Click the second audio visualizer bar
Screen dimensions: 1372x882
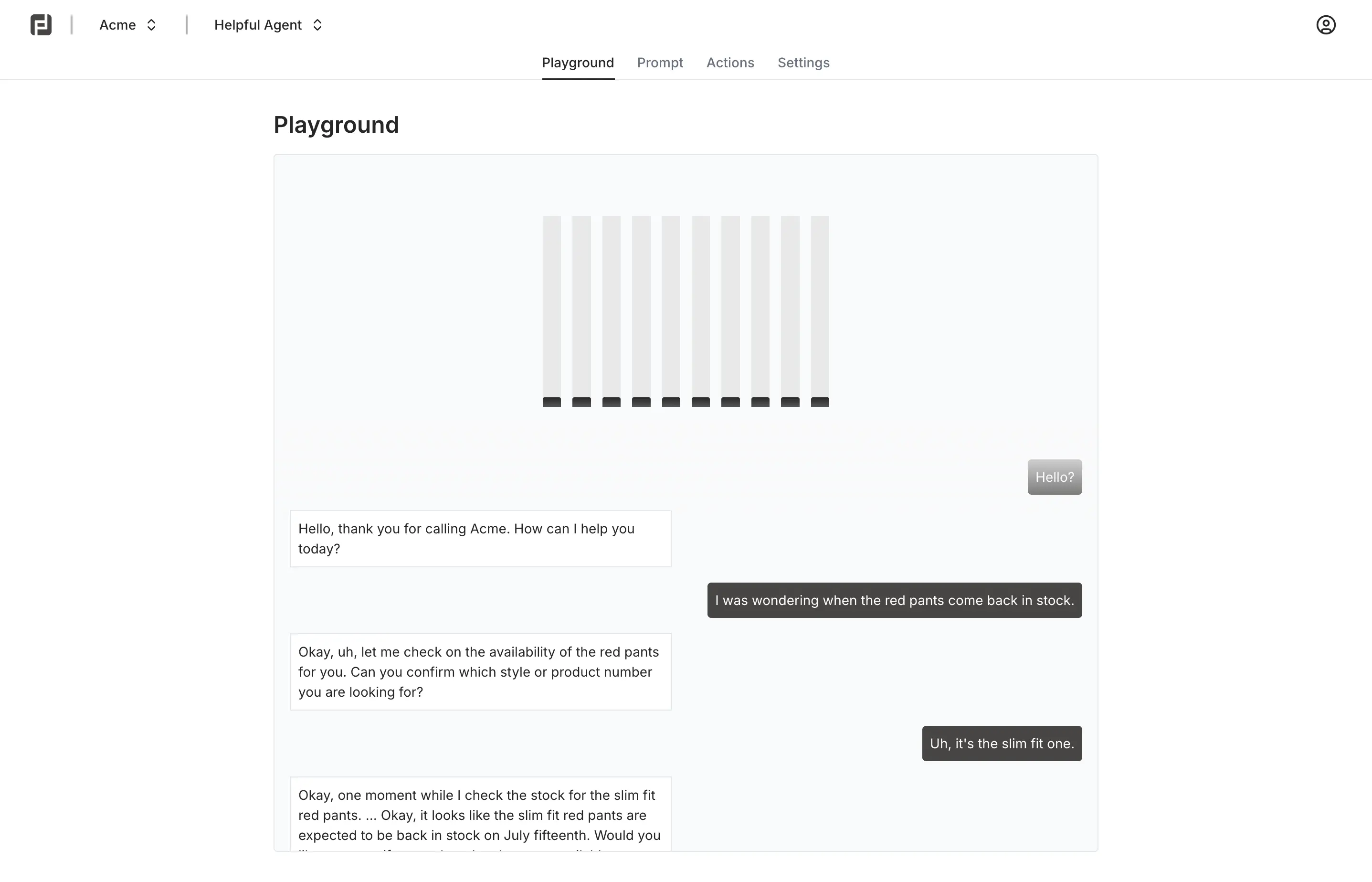pyautogui.click(x=581, y=311)
